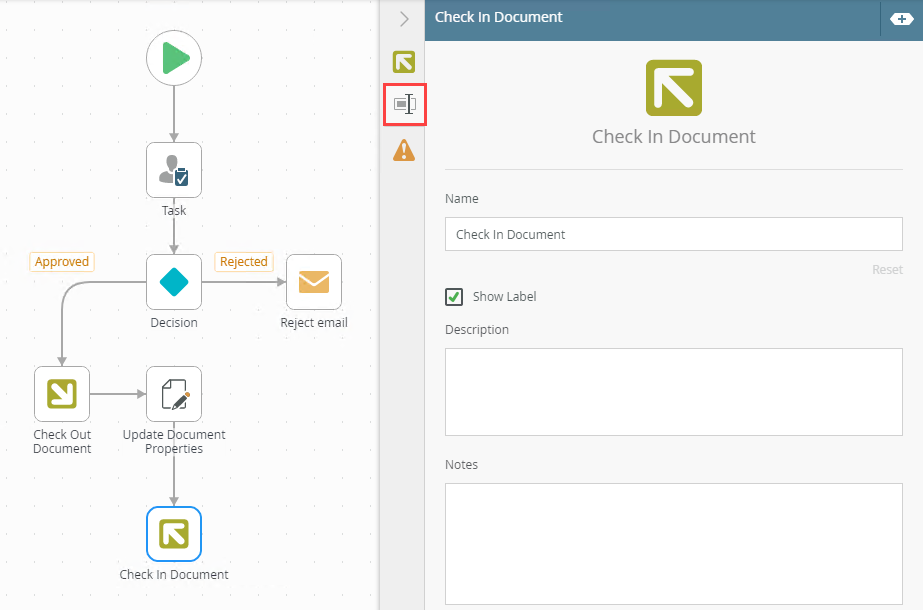Select Update Document Properties step icon

click(x=174, y=394)
